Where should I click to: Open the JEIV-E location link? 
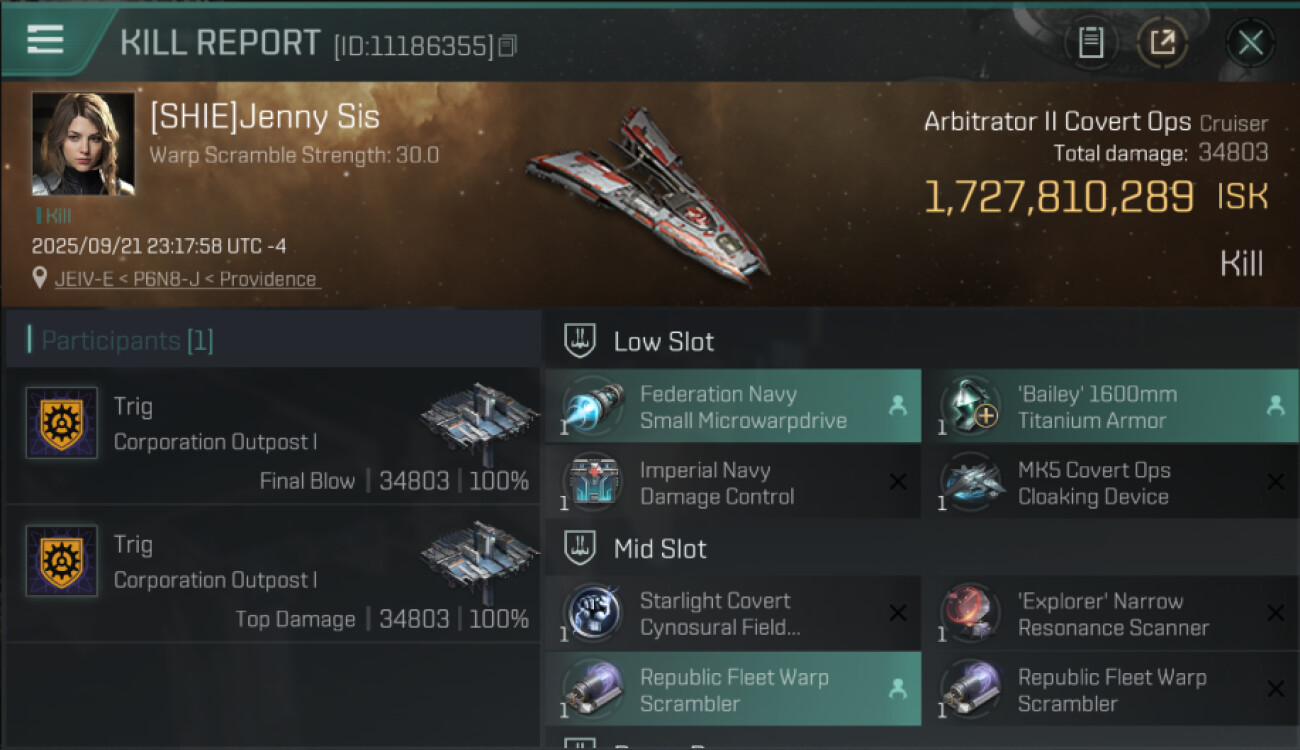tap(186, 279)
